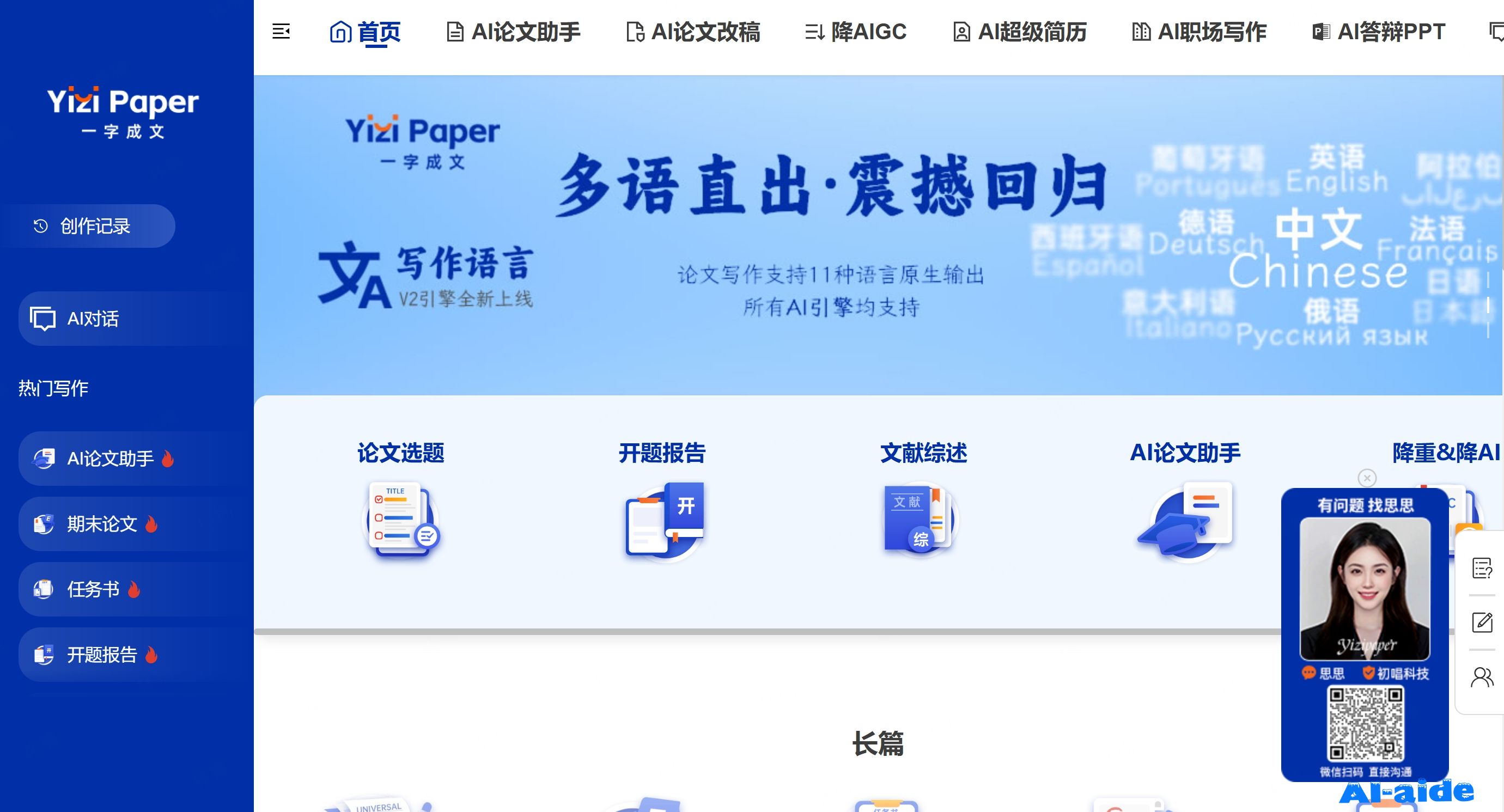This screenshot has width=1504, height=812.
Task: Open 任务书 in the sidebar
Action: (x=136, y=590)
